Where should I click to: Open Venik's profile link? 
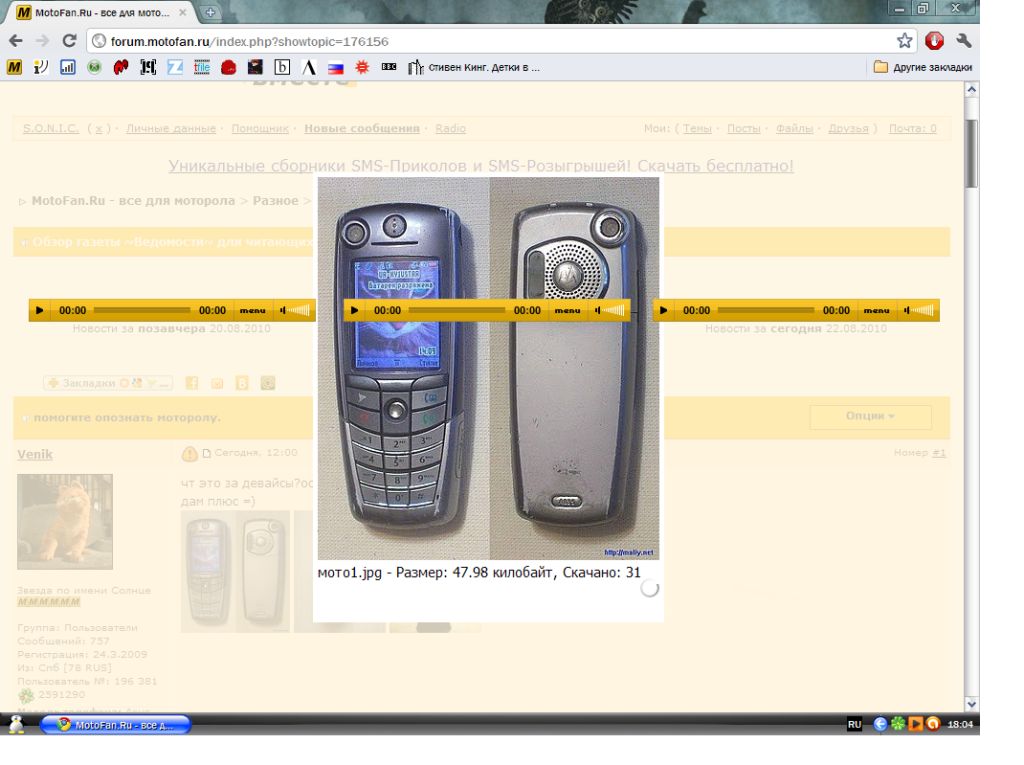tap(35, 455)
